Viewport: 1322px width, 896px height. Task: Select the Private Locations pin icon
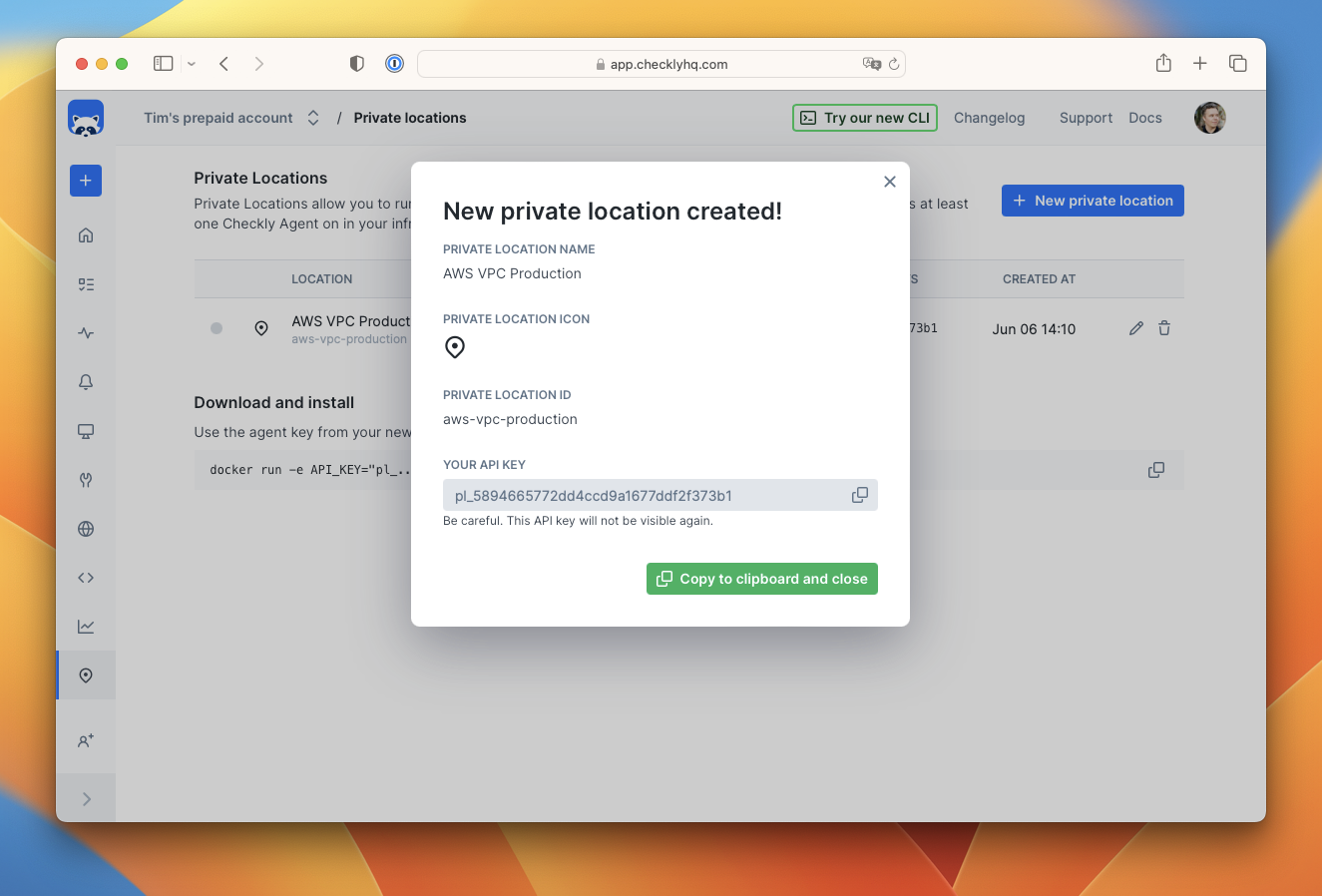click(86, 674)
